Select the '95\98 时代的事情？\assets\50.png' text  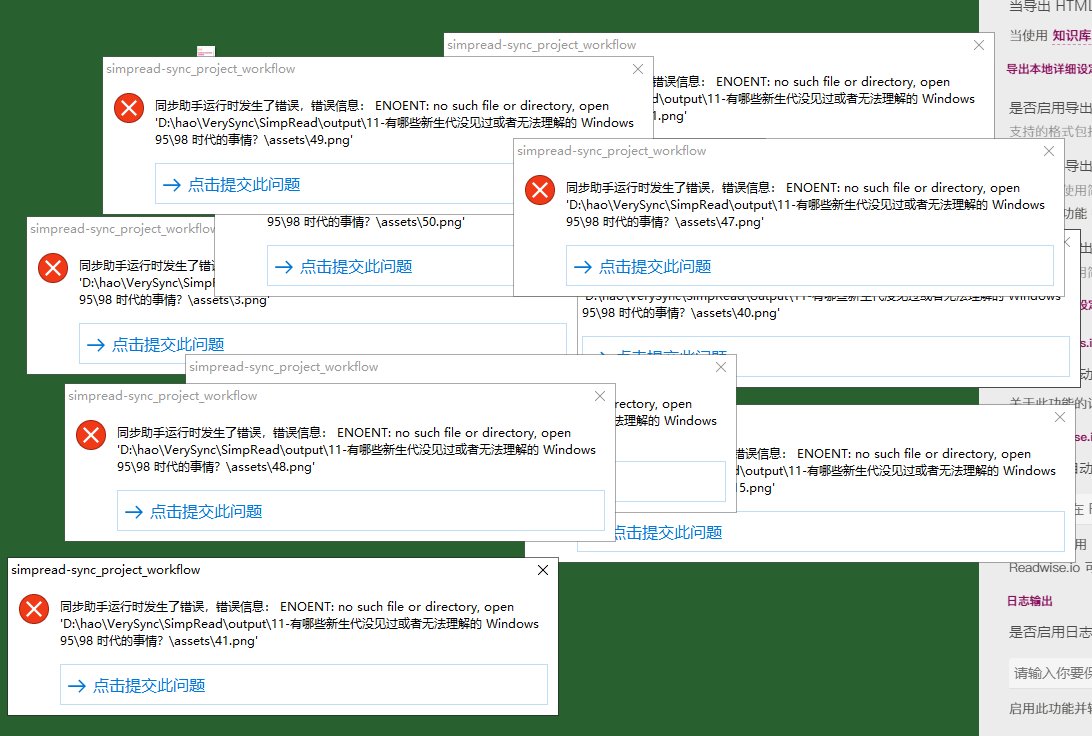pos(366,222)
